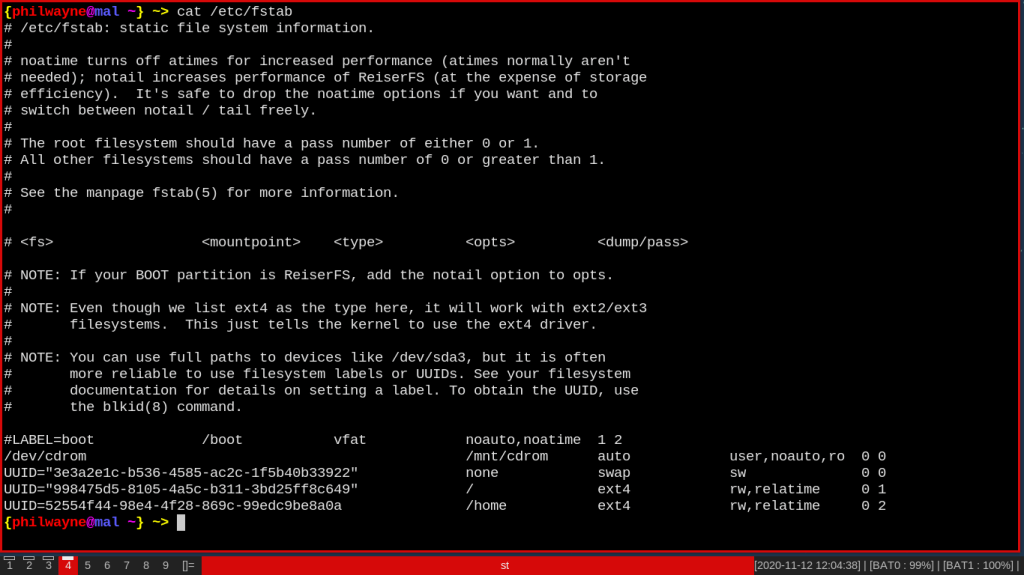Click the /dev/cdrom entry in fstab output
1024x575 pixels.
45,456
